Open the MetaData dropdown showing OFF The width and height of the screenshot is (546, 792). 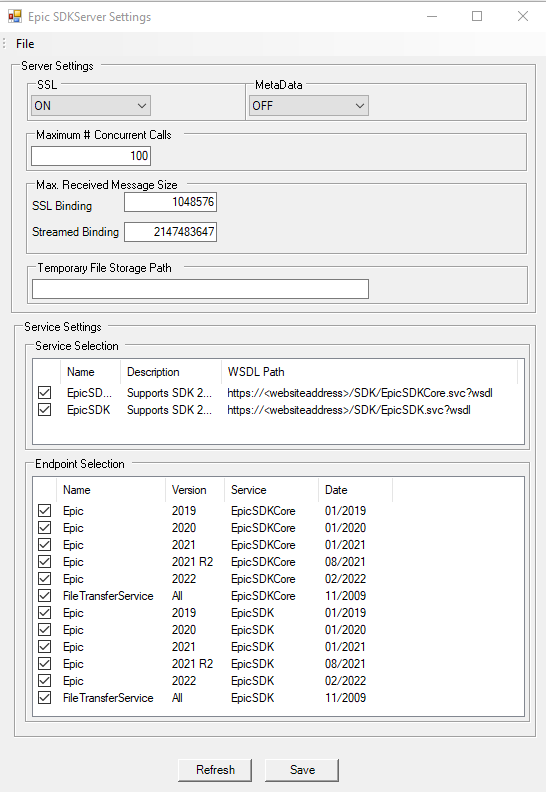click(x=309, y=106)
